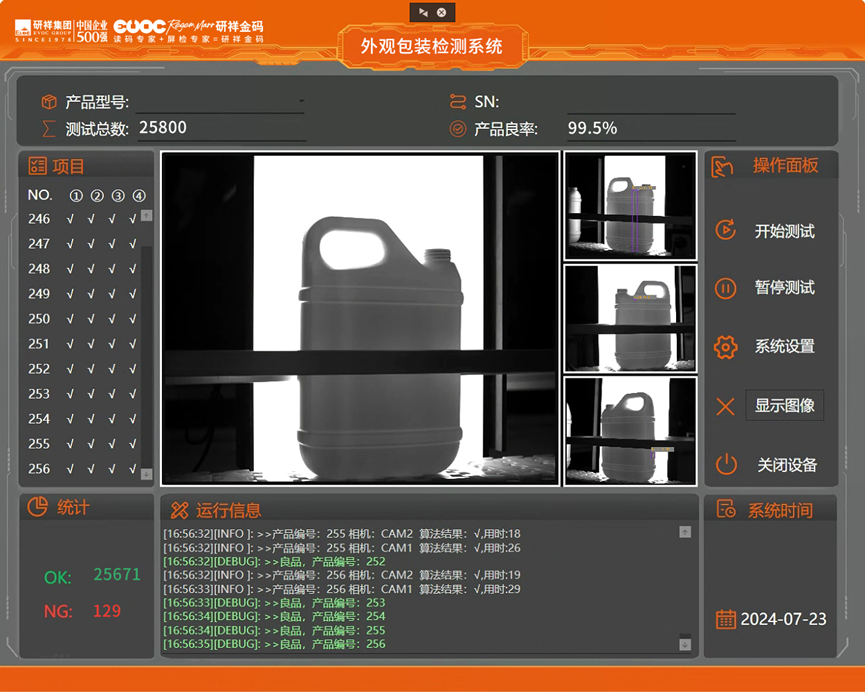Image resolution: width=865 pixels, height=692 pixels.
Task: Toggle column 4 check mark in row 256
Action: (x=133, y=469)
